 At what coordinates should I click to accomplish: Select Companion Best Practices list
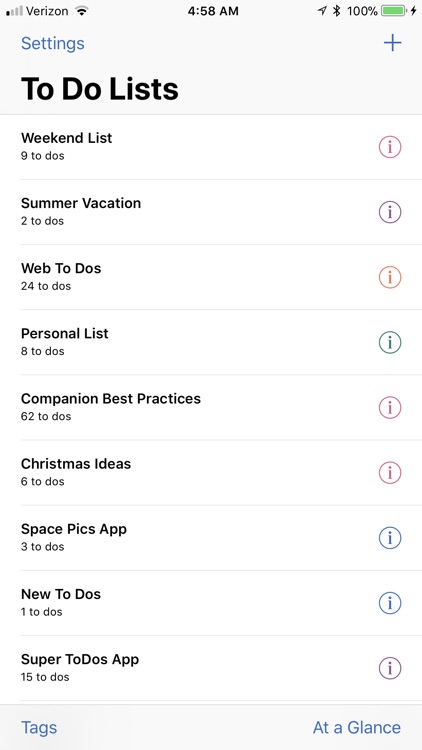[x=211, y=408]
